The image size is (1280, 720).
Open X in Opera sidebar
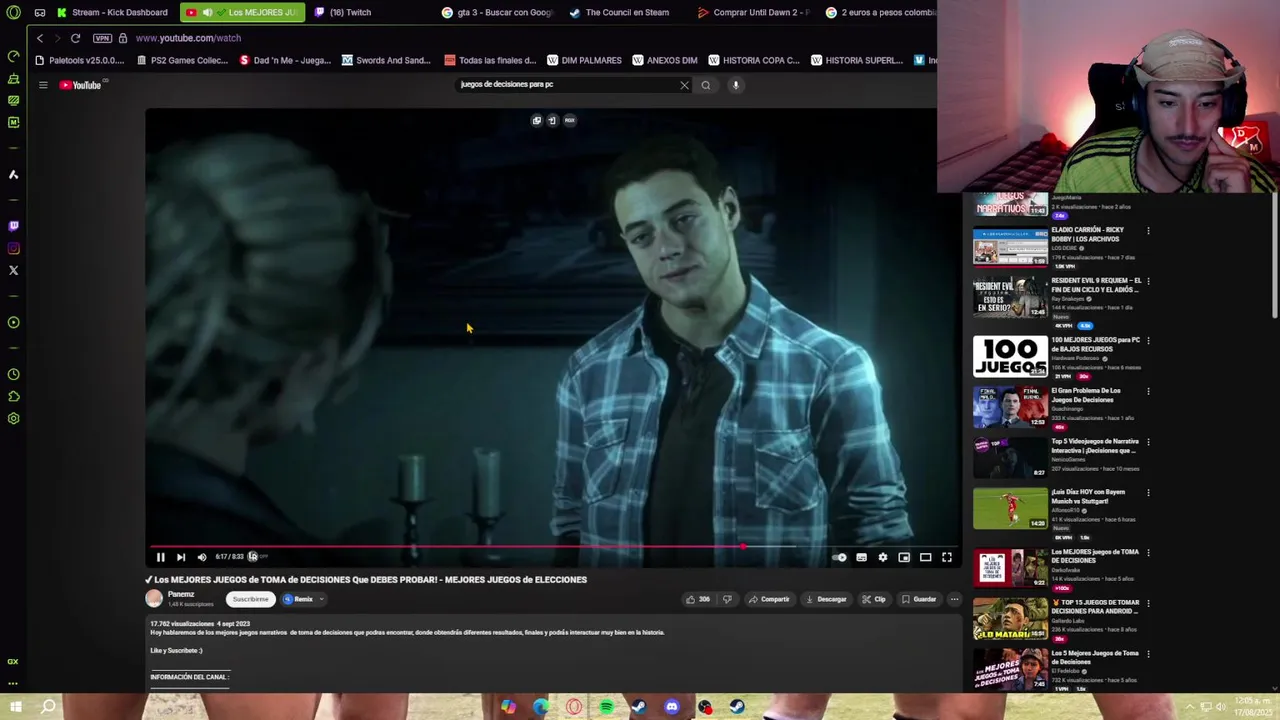[x=13, y=270]
